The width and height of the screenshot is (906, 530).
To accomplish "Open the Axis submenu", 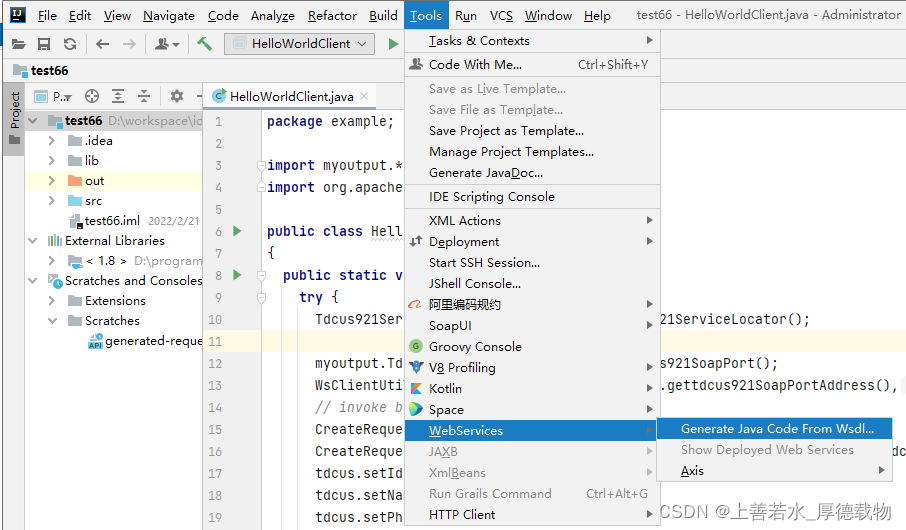I will coord(775,470).
